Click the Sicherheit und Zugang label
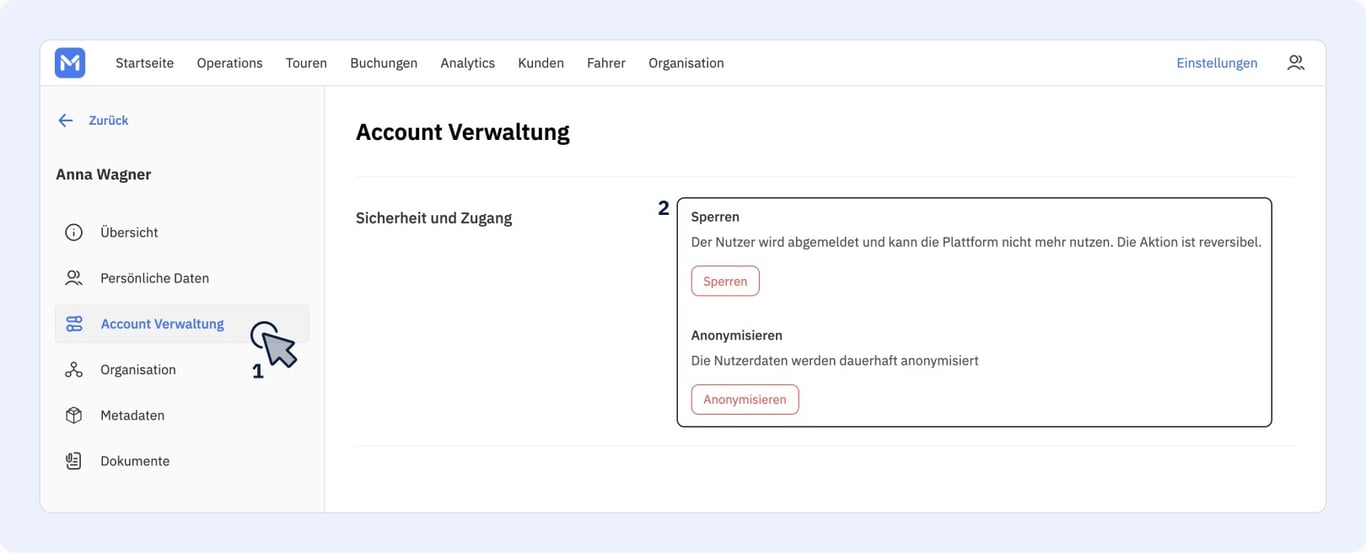Image resolution: width=1366 pixels, height=553 pixels. tap(434, 218)
